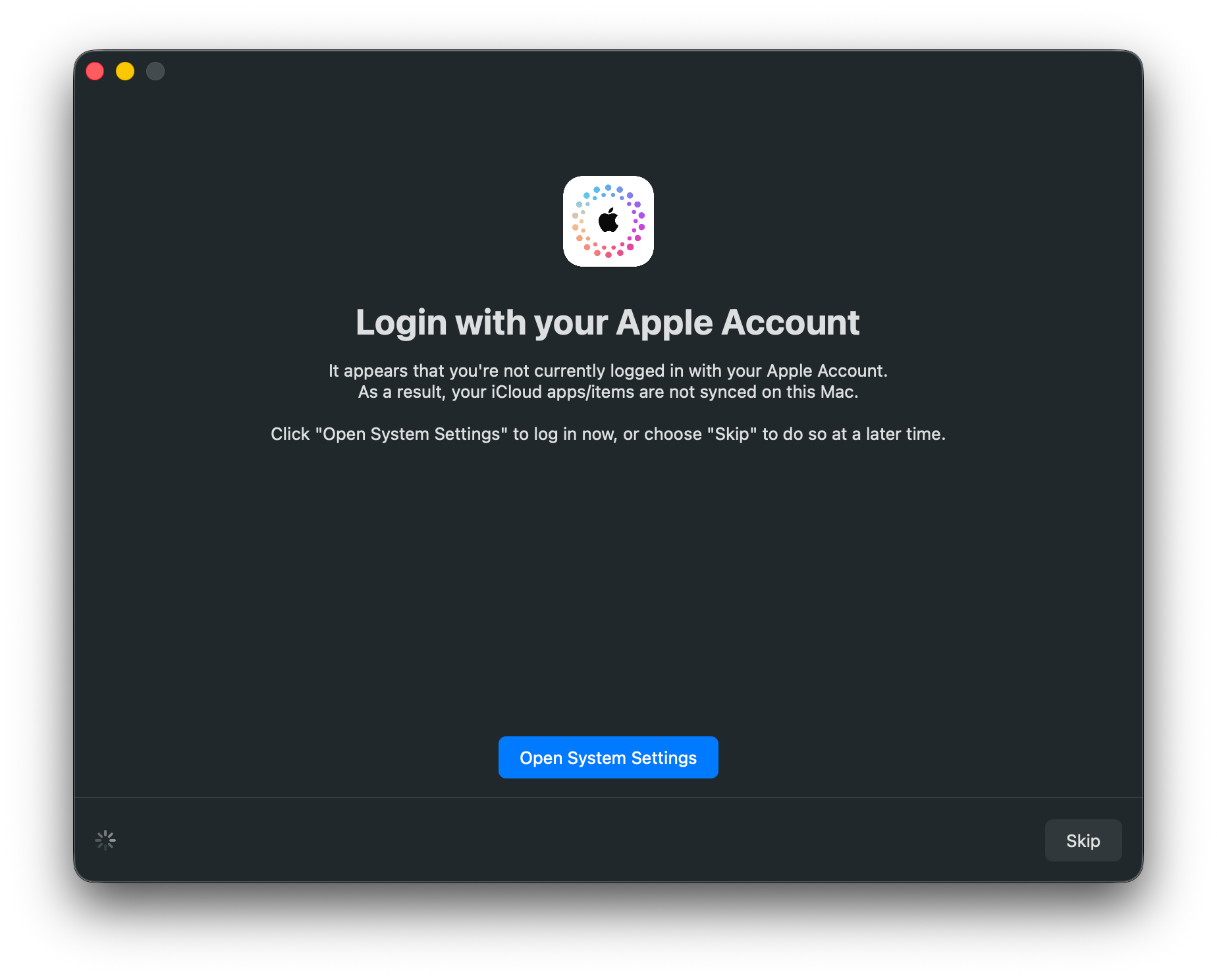Click the word "iCloud" in the description
The image size is (1217, 980).
click(516, 392)
